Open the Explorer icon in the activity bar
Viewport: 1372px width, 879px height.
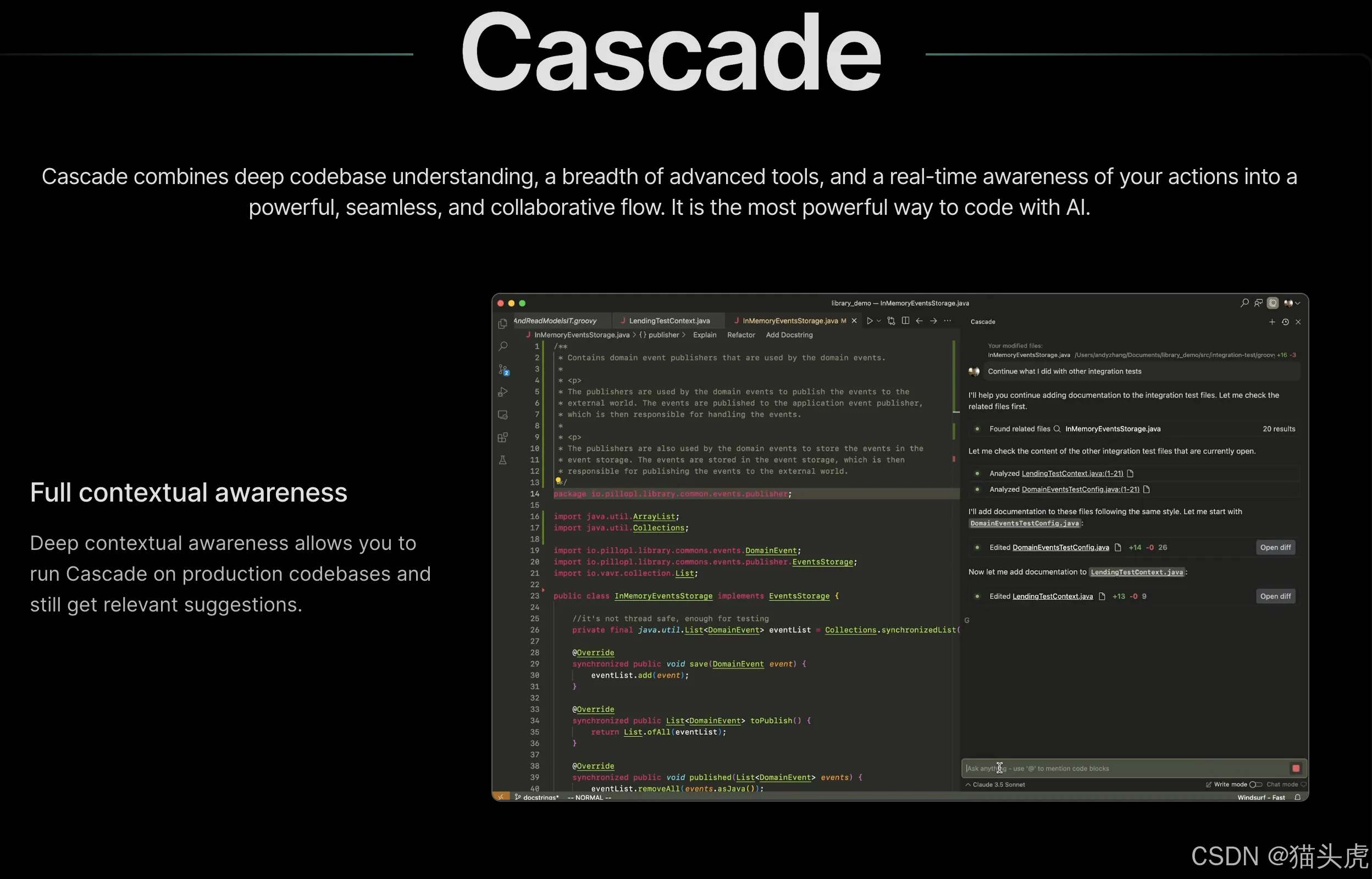tap(502, 324)
